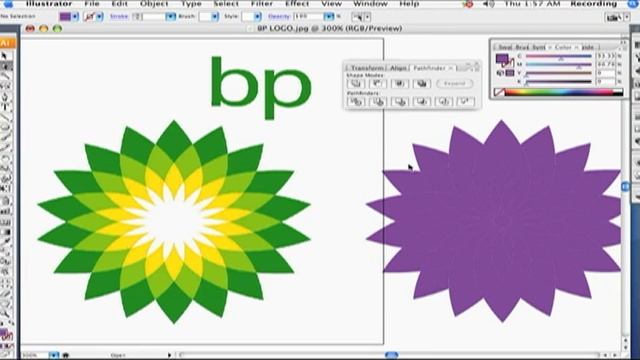Open the Object menu

tap(154, 4)
